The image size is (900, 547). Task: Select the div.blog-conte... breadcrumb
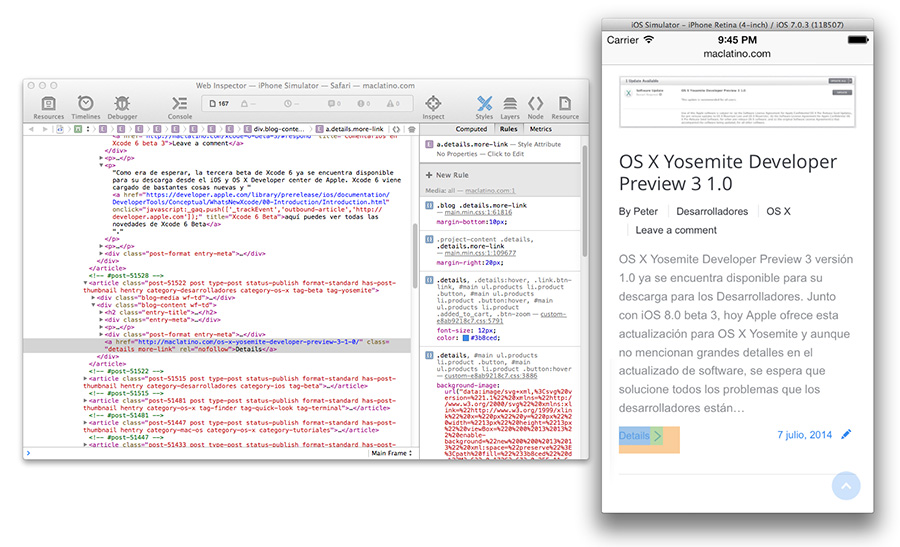[x=274, y=129]
